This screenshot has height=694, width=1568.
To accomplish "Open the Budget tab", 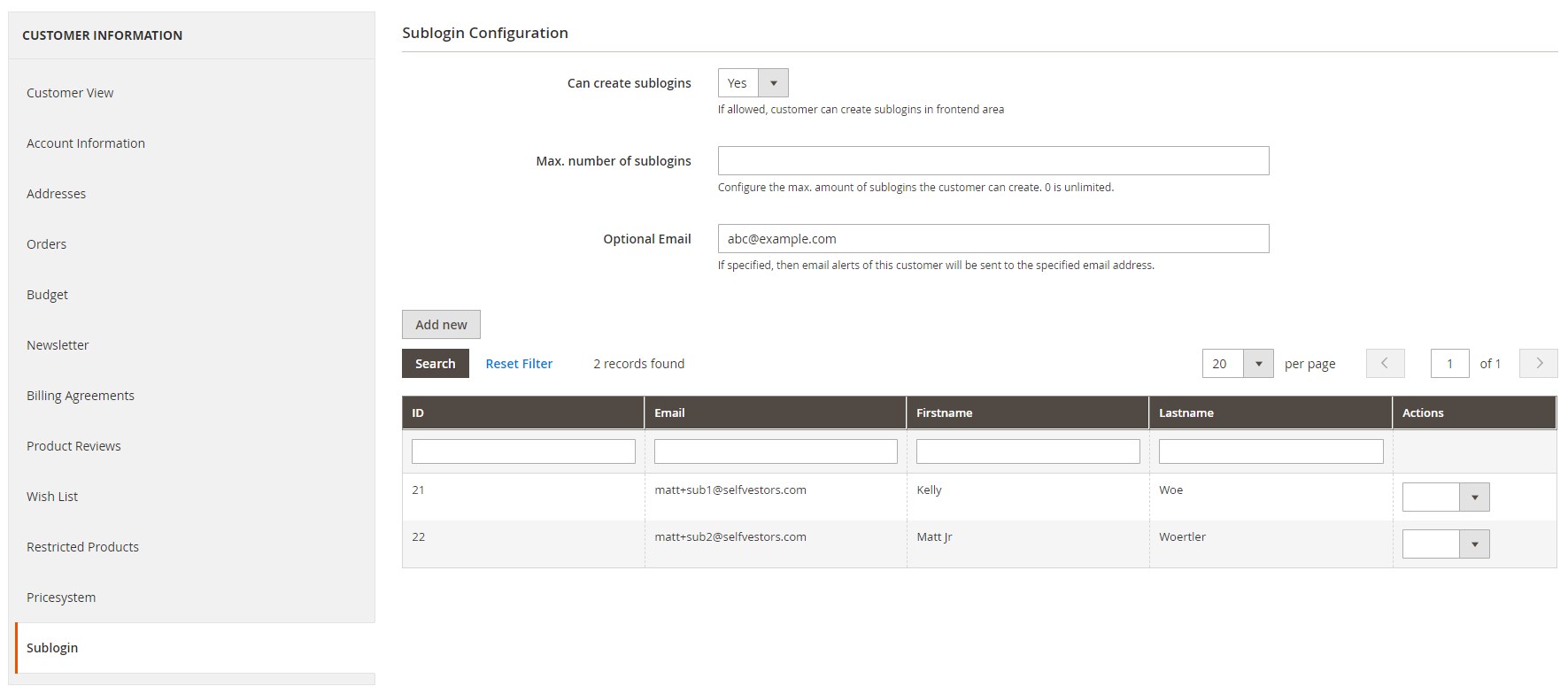I will tap(47, 295).
